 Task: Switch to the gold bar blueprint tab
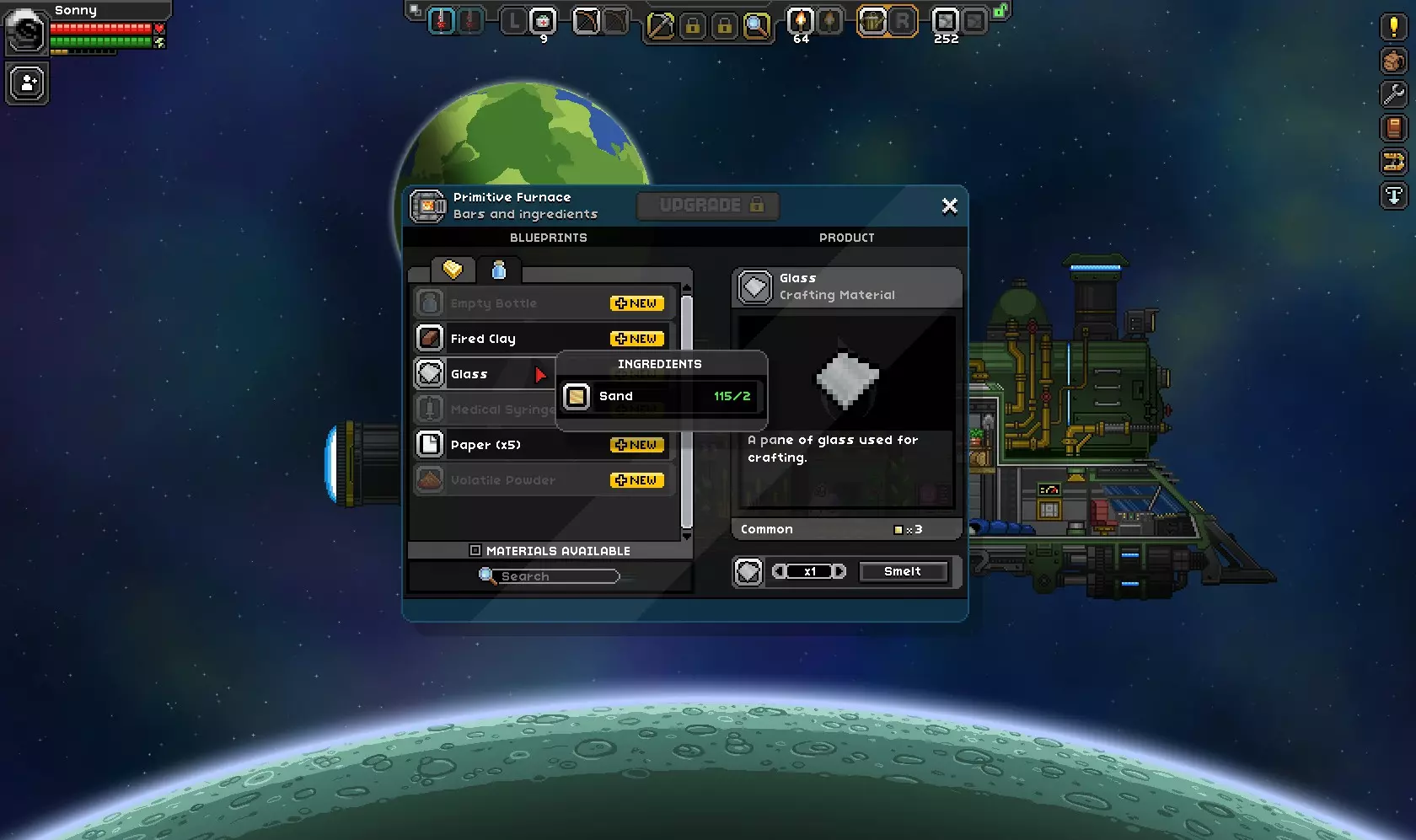point(453,270)
